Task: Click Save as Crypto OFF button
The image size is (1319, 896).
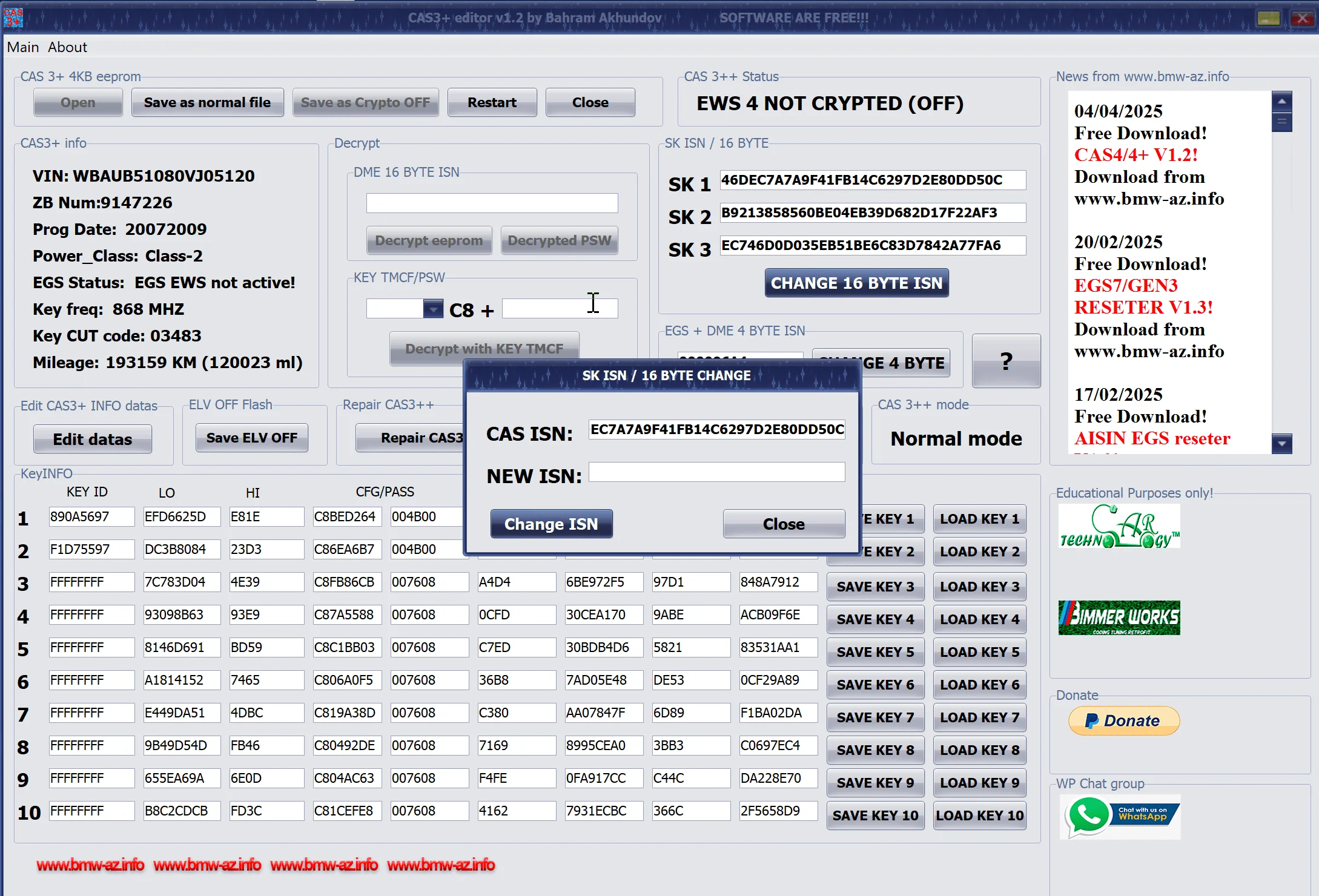Action: pos(365,102)
